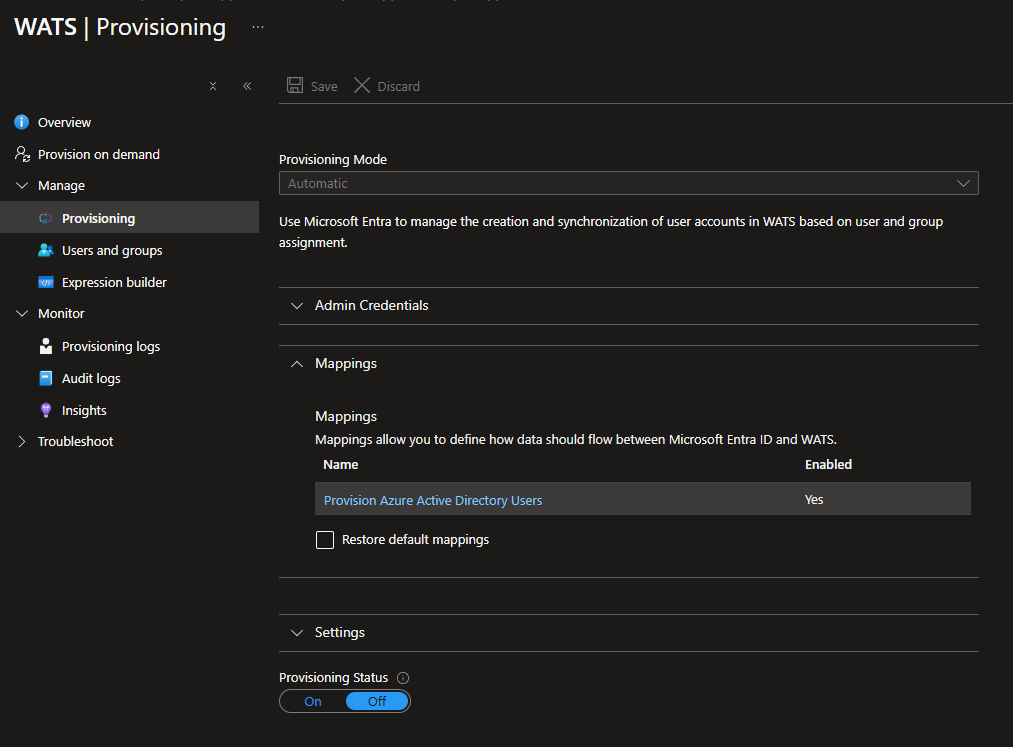Viewport: 1013px width, 747px height.
Task: Click the Discard button label
Action: point(399,87)
